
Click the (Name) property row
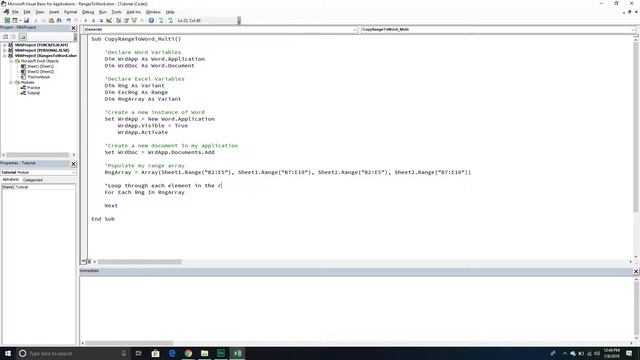(38, 187)
